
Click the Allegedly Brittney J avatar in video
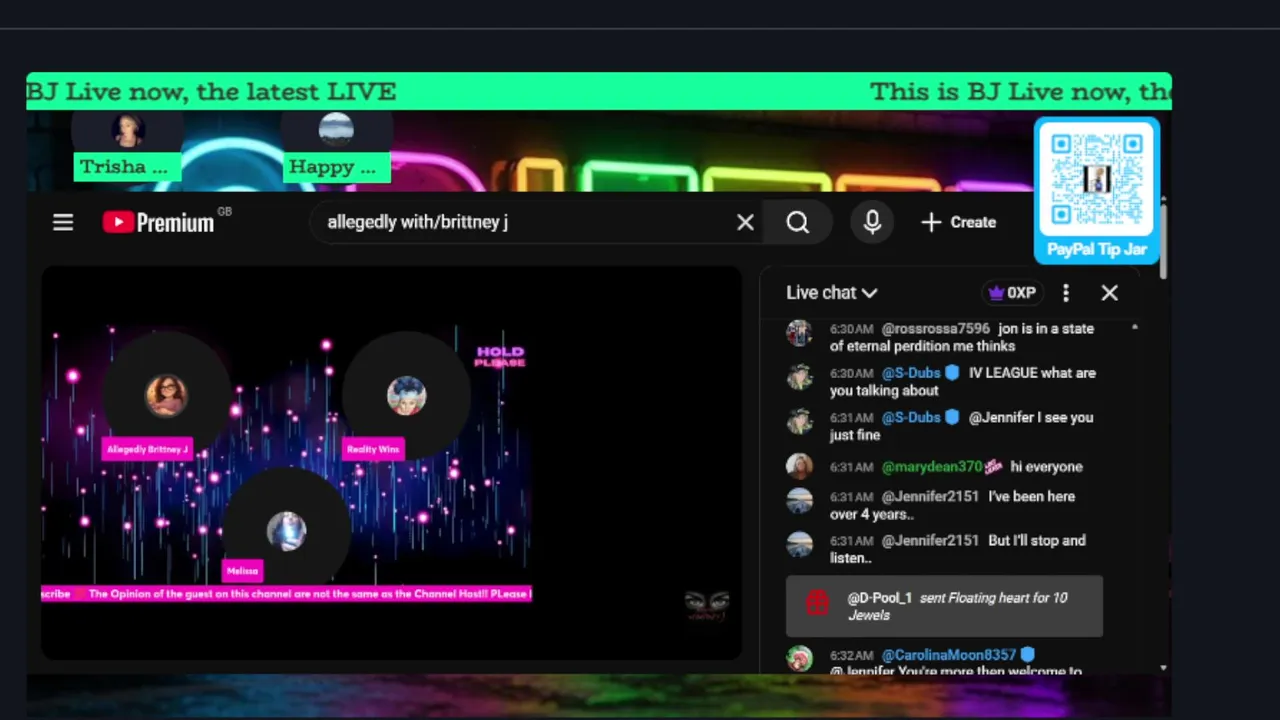pos(166,395)
